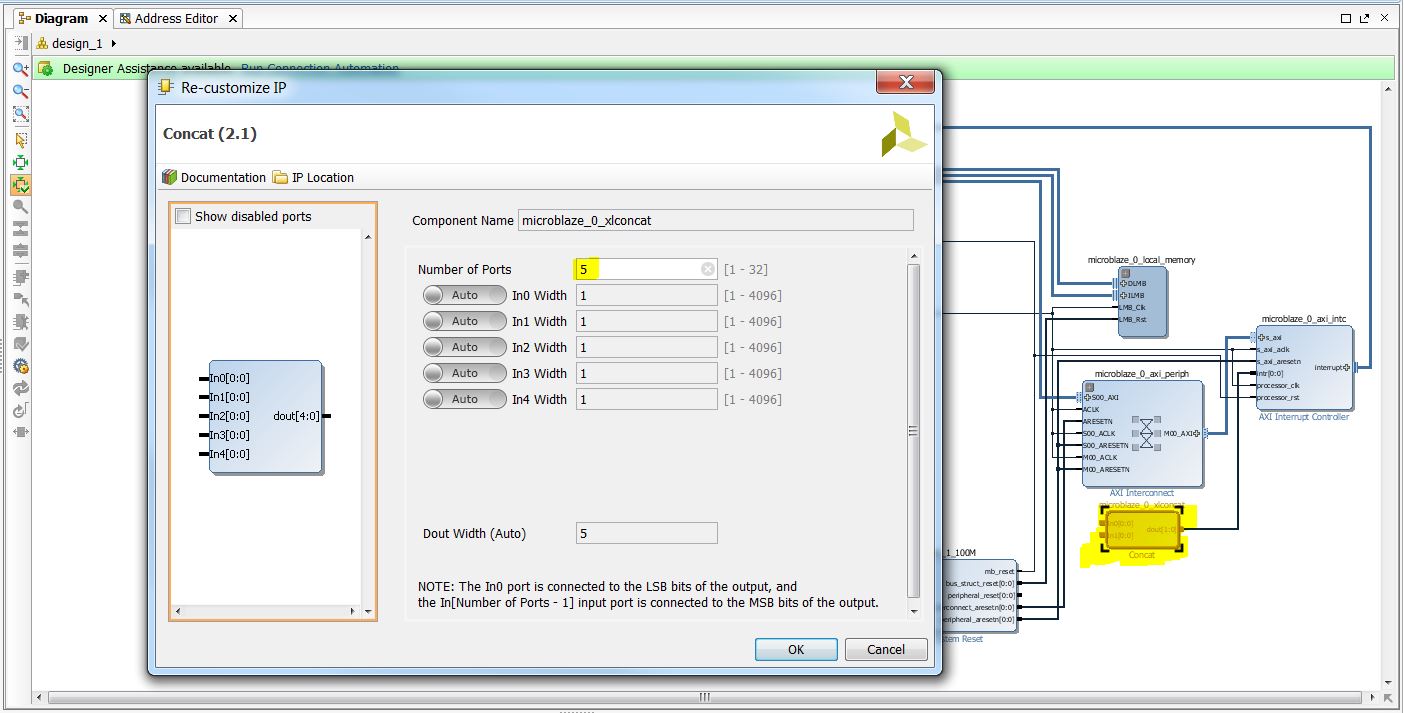1404x713 pixels.
Task: Expand the s_axi interface on microblaze_0_axi_intc
Action: (x=1263, y=337)
